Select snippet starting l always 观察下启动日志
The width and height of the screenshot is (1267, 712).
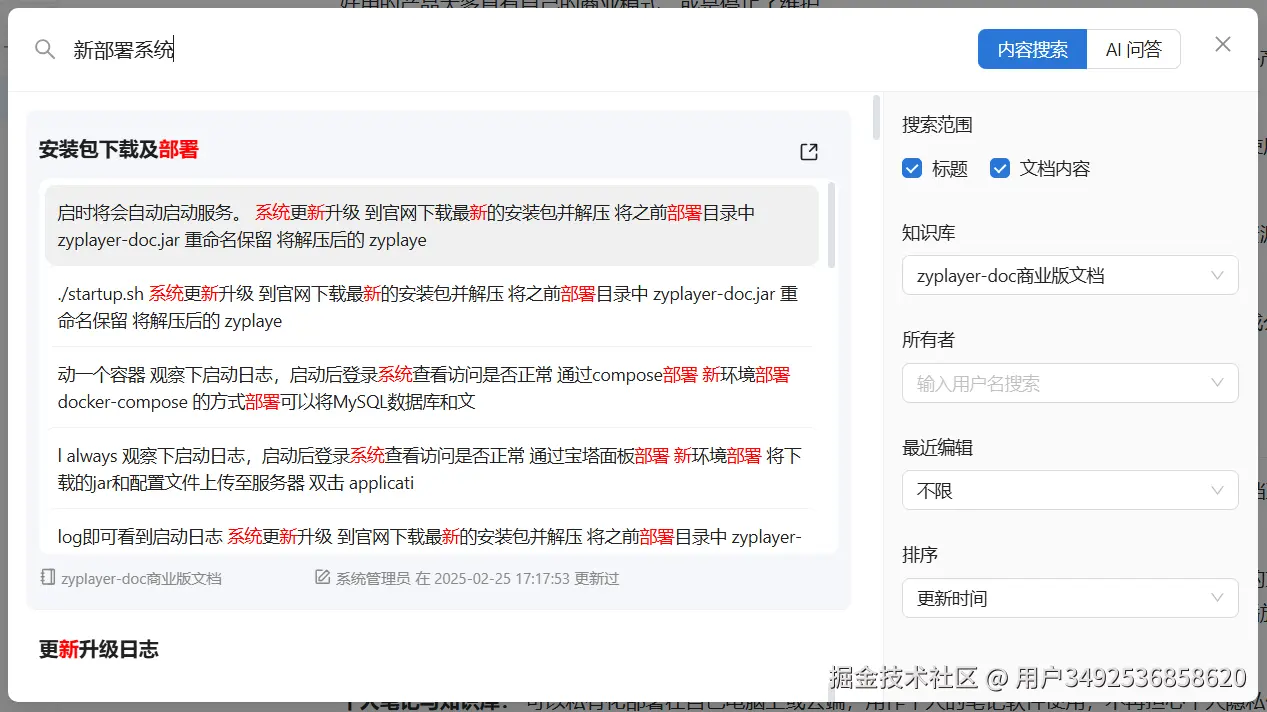click(x=432, y=469)
